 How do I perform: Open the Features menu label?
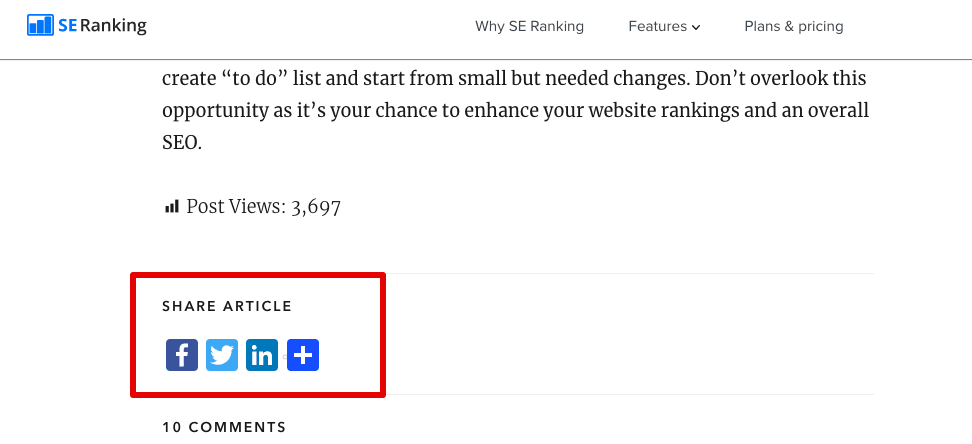658,26
